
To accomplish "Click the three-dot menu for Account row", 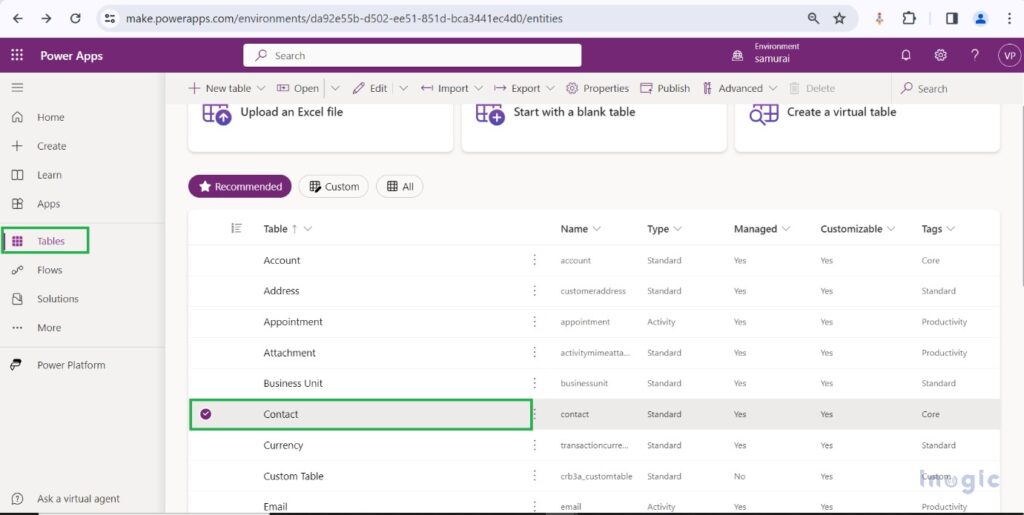I will pyautogui.click(x=535, y=260).
